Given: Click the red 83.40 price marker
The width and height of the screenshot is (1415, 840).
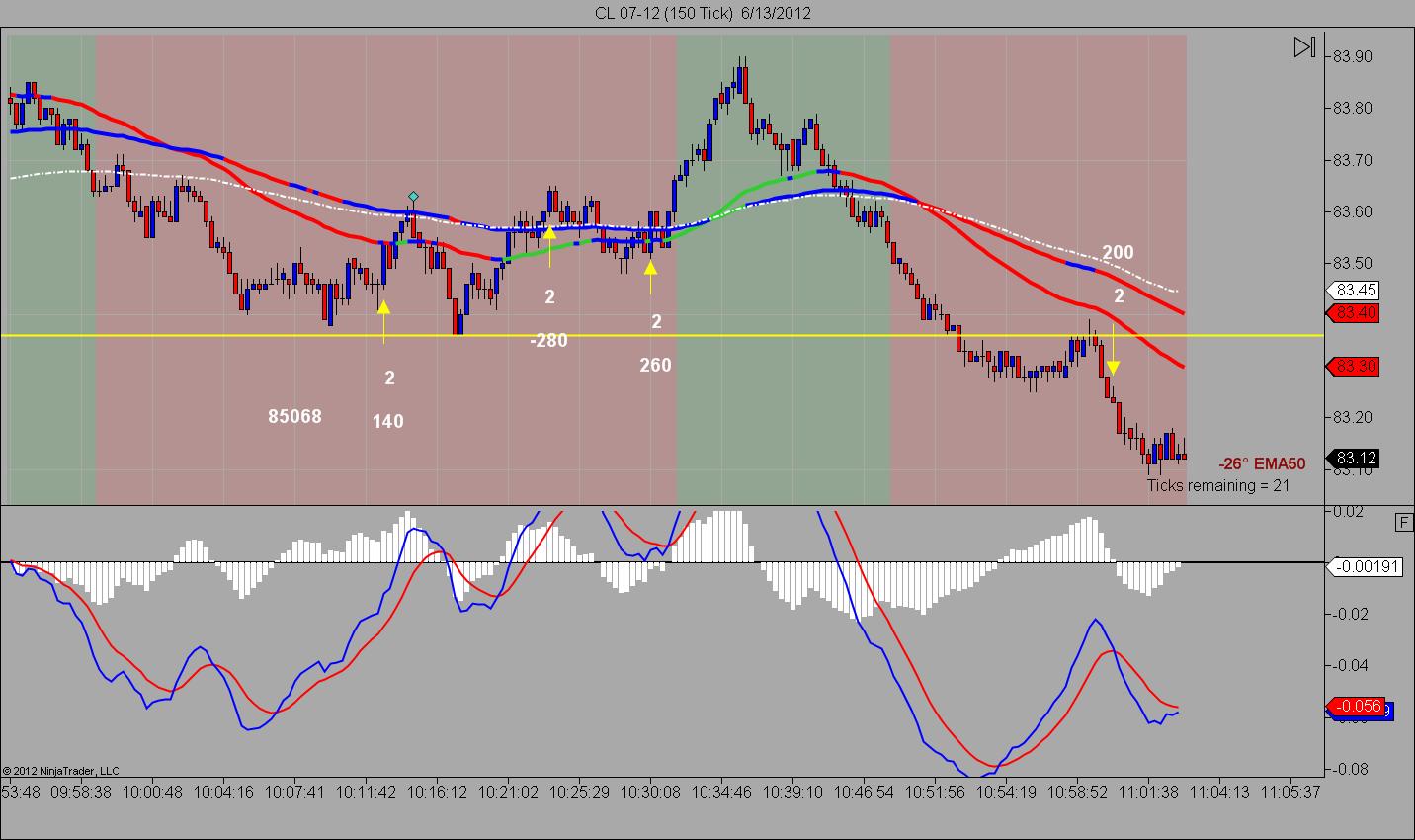Looking at the screenshot, I should coord(1355,313).
